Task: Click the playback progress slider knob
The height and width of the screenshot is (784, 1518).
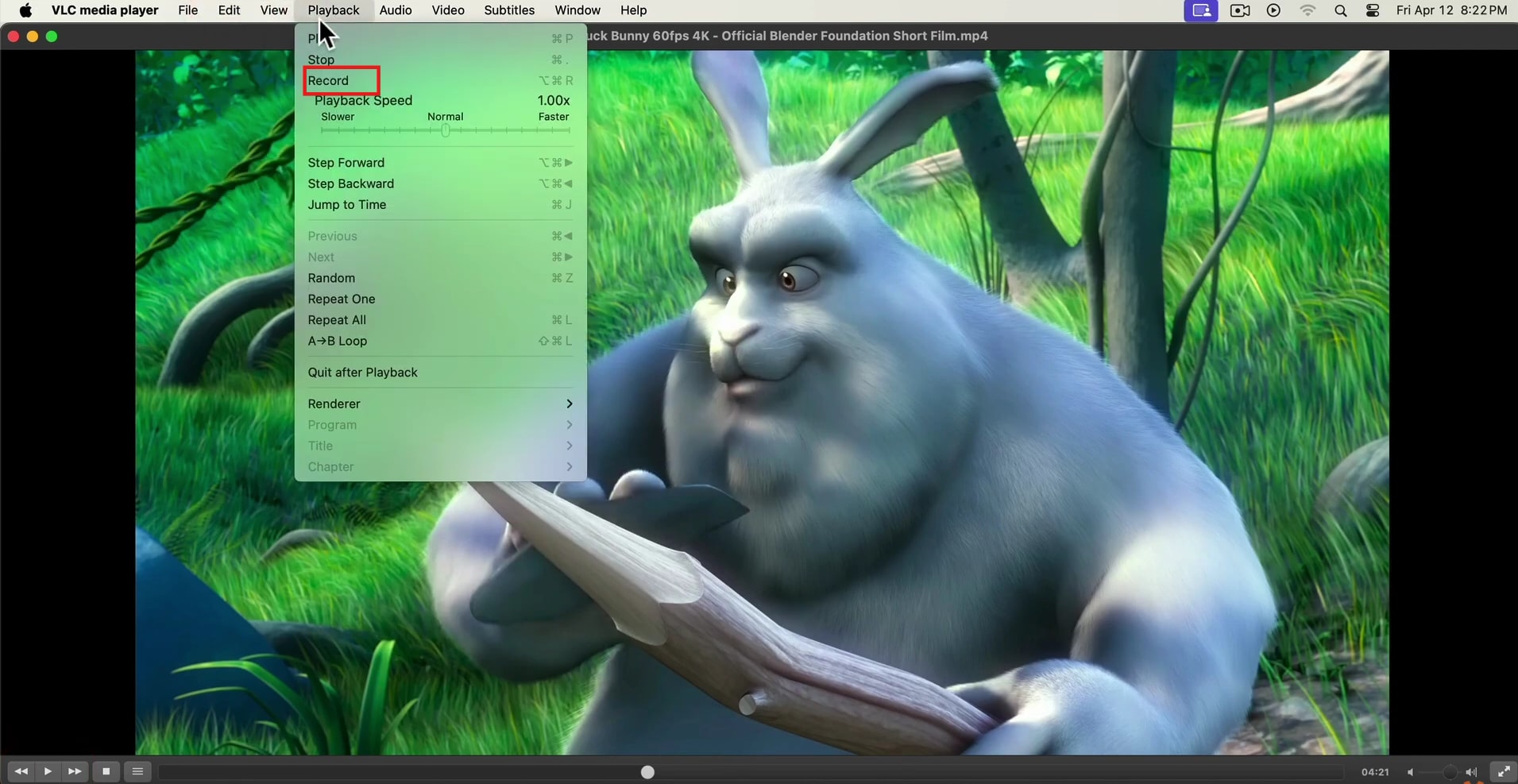Action: [647, 772]
